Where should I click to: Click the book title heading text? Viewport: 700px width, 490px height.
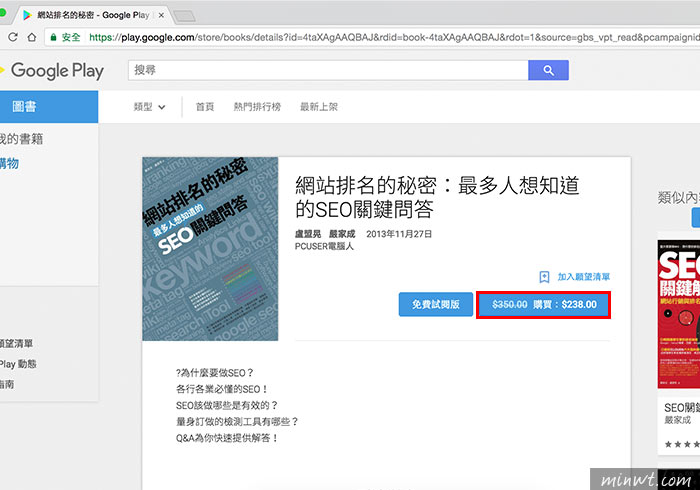pyautogui.click(x=437, y=197)
